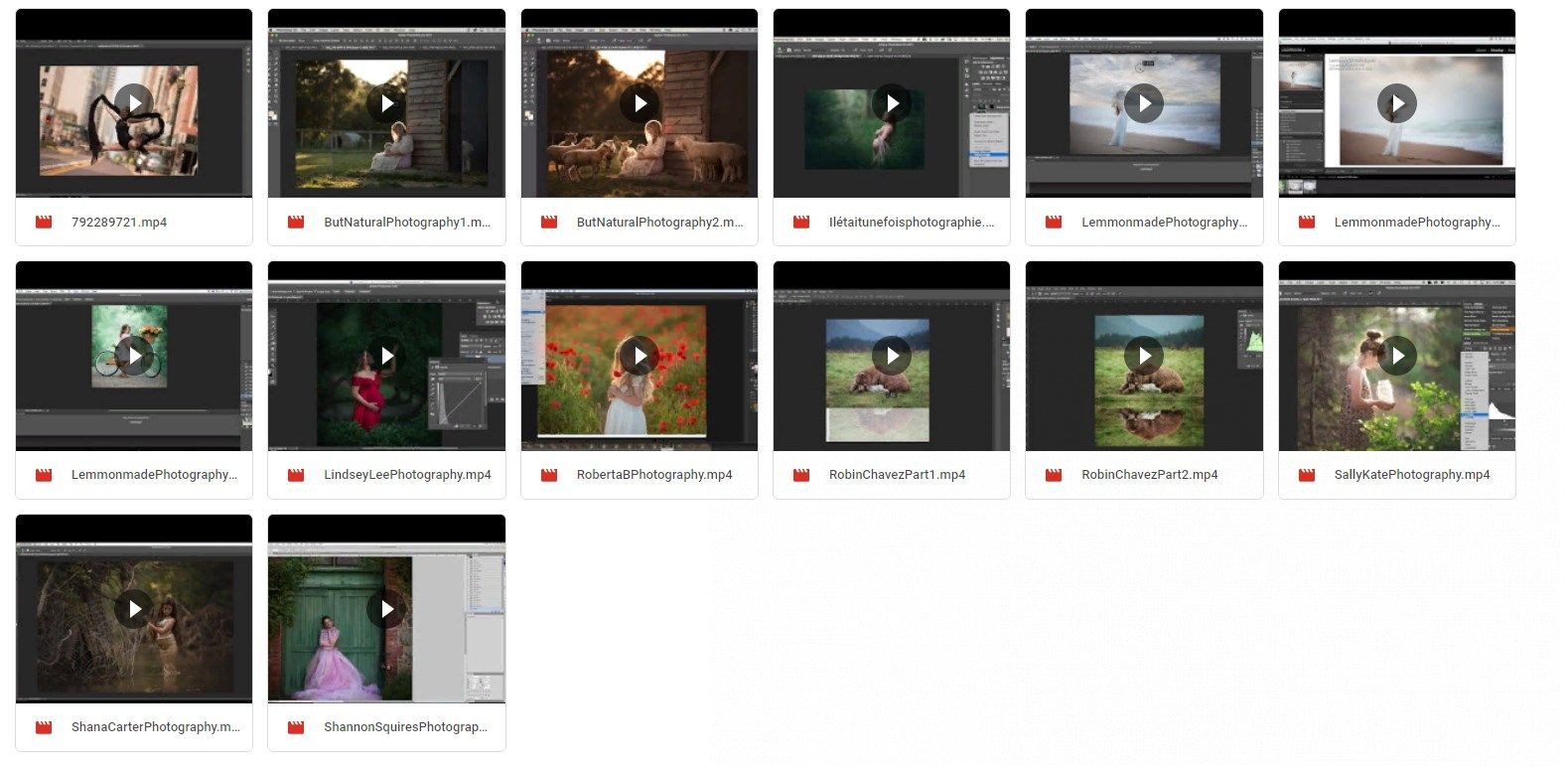Screen dimensions: 1568x768
Task: Play the 792289721.mp4 video
Action: pyautogui.click(x=134, y=102)
